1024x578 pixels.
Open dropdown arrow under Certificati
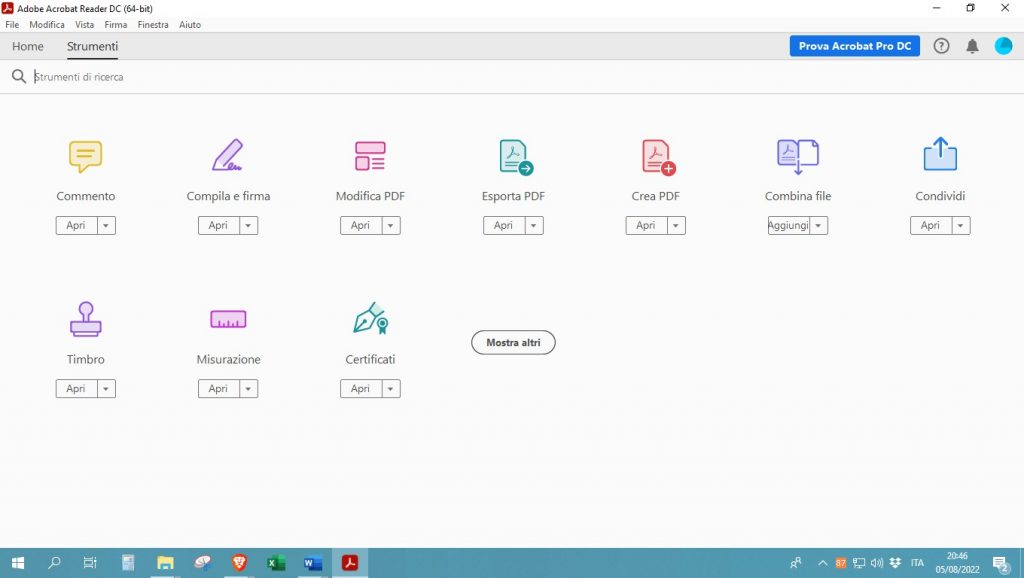click(391, 389)
